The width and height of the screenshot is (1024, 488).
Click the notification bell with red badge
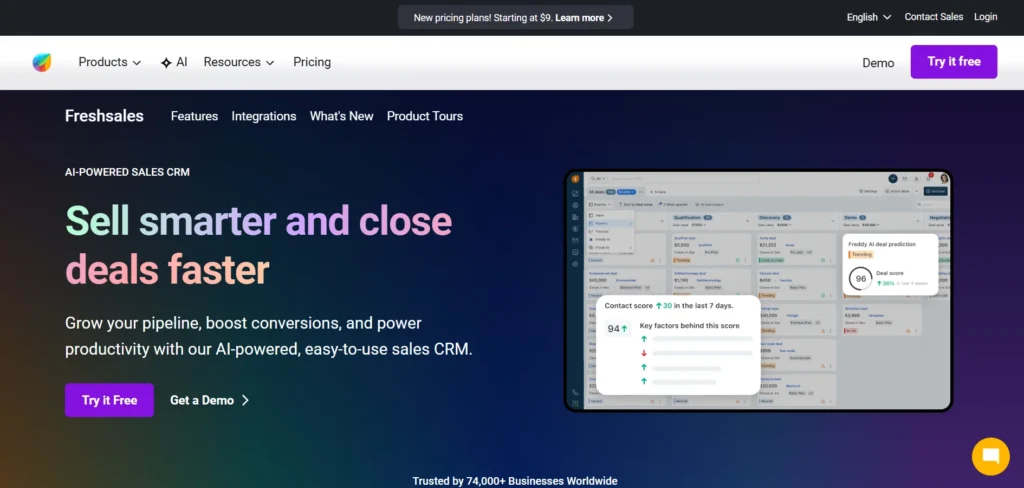click(x=929, y=178)
